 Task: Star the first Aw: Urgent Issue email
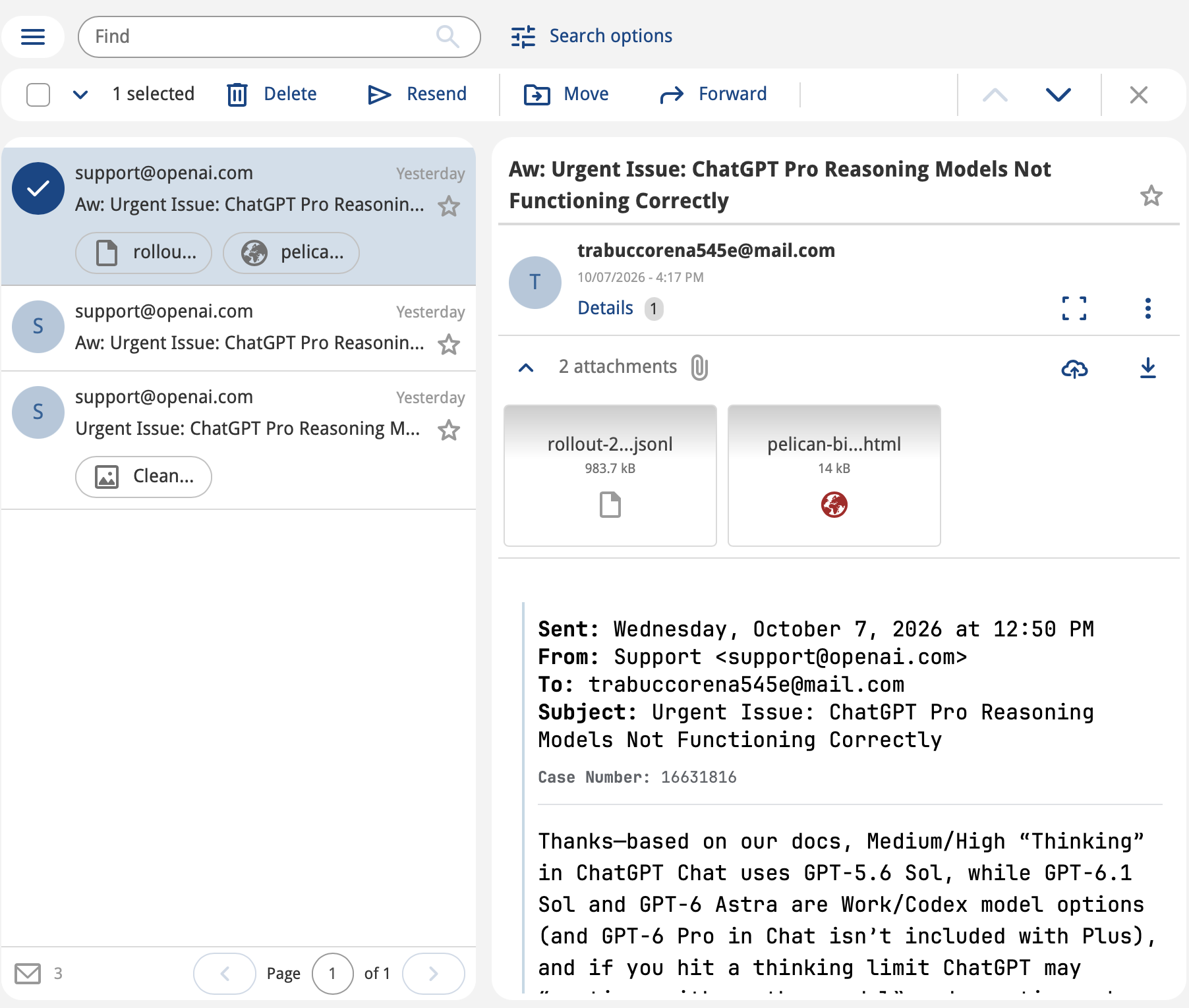coord(449,206)
